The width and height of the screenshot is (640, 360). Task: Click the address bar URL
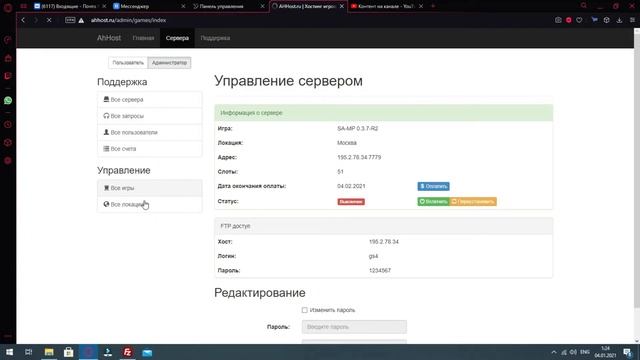129,20
